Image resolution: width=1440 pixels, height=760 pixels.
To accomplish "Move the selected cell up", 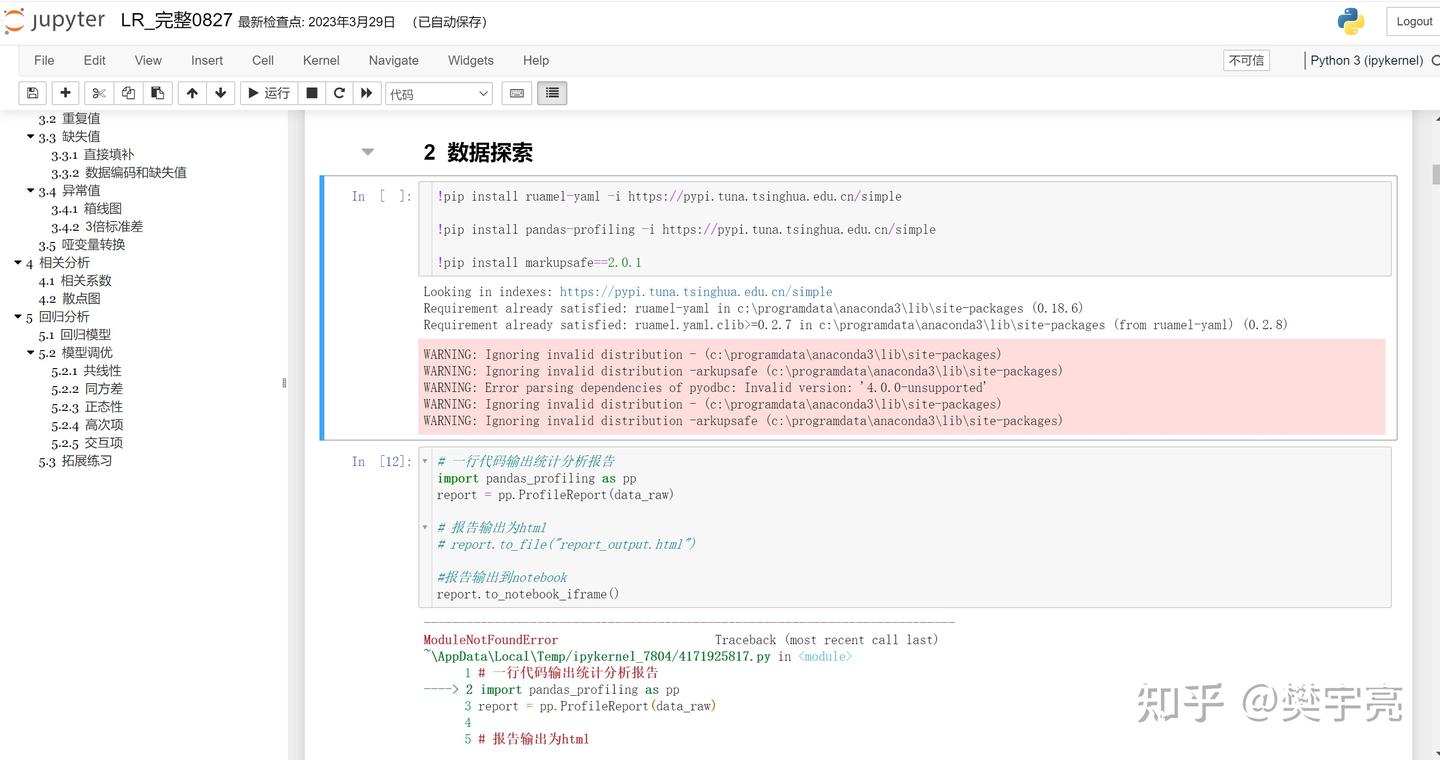I will (x=191, y=92).
